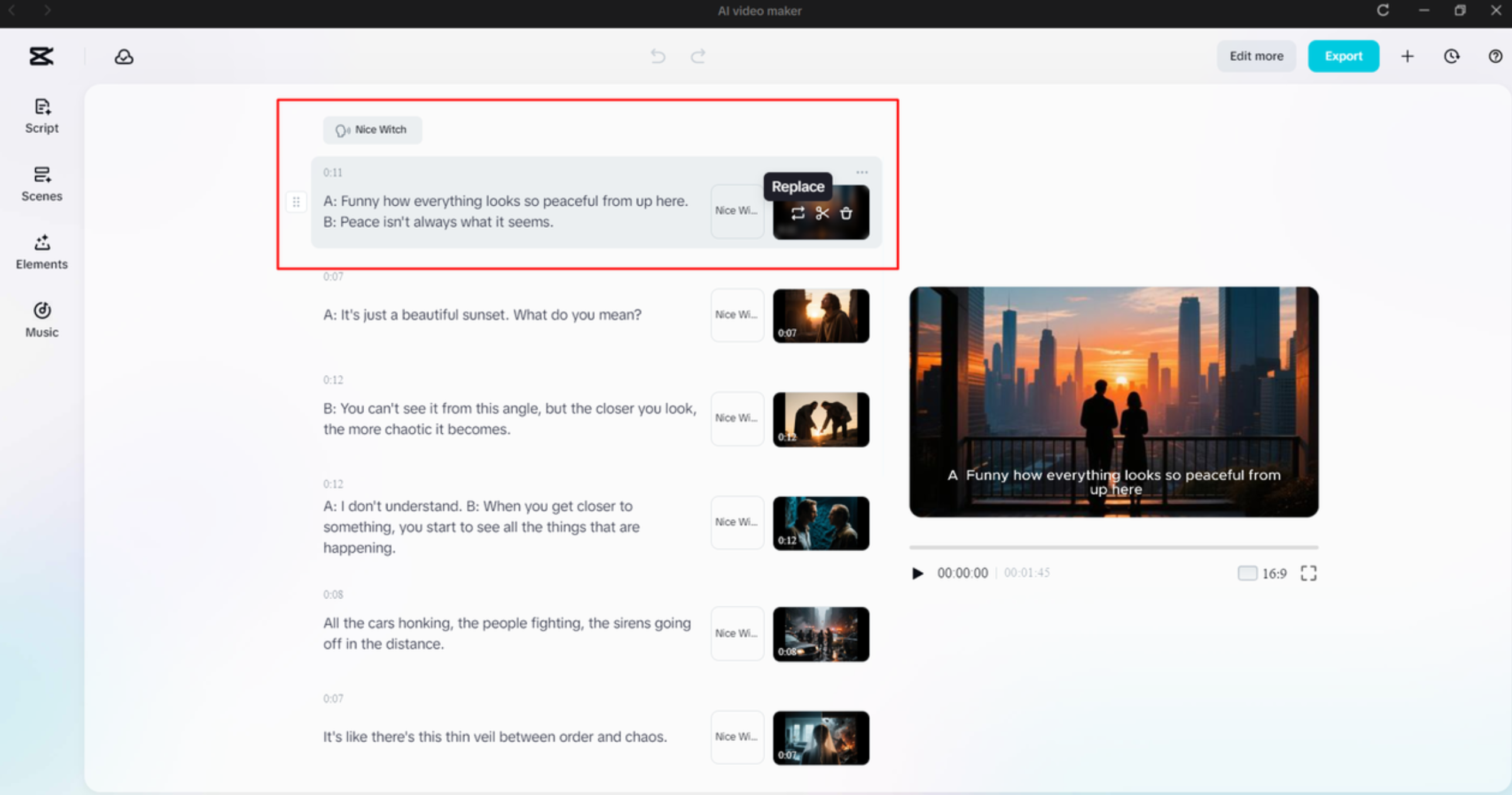Replace the clip via the swap icon
This screenshot has width=1512, height=795.
click(796, 213)
